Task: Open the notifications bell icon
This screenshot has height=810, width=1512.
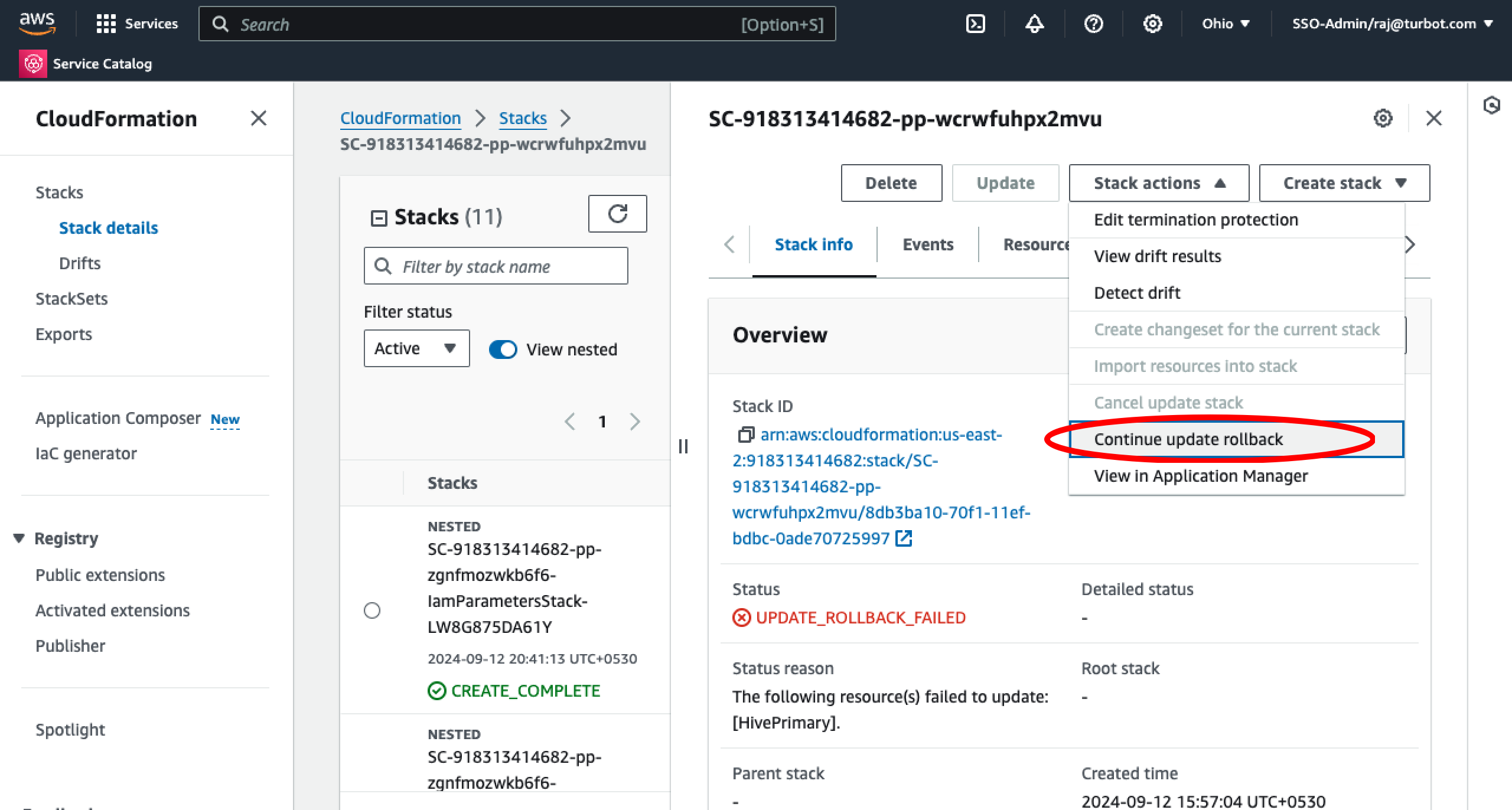Action: (1034, 24)
